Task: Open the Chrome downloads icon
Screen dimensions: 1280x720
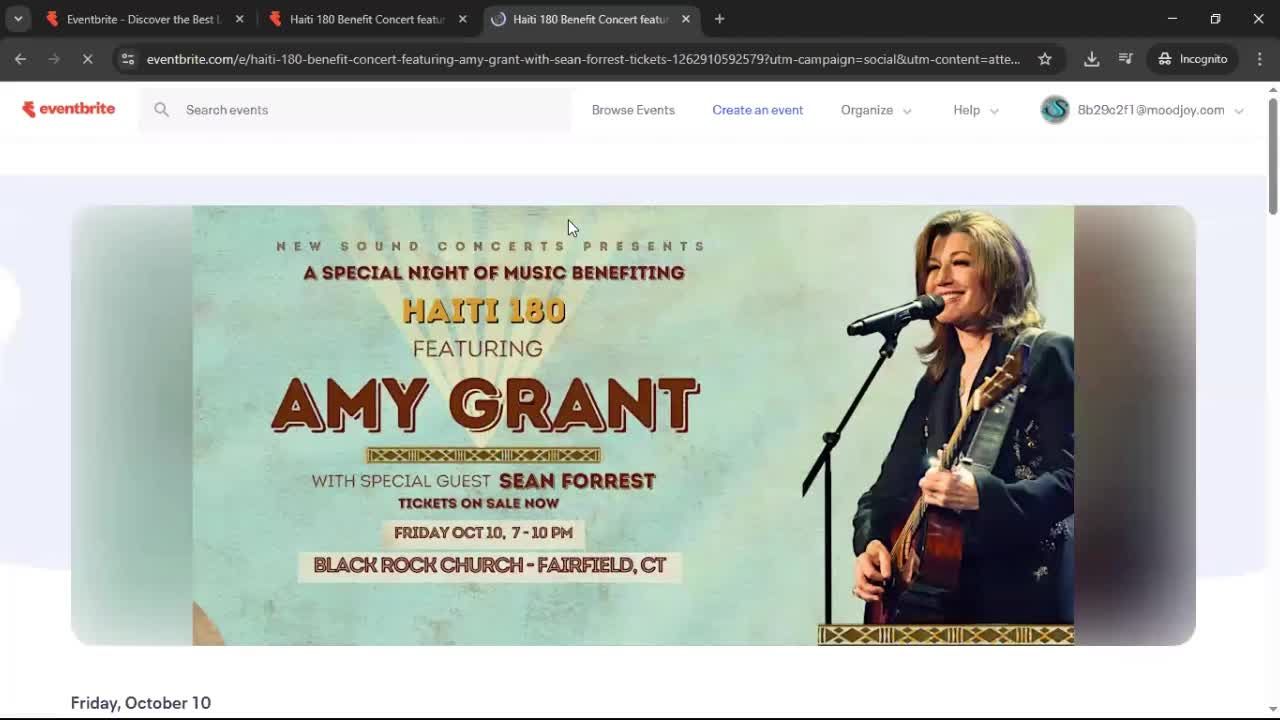Action: [x=1092, y=59]
